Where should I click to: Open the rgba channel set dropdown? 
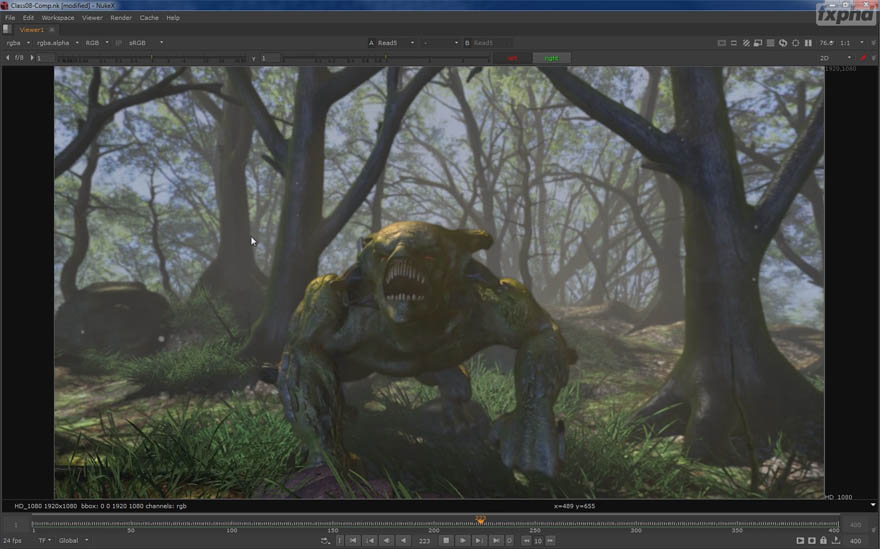[18, 43]
